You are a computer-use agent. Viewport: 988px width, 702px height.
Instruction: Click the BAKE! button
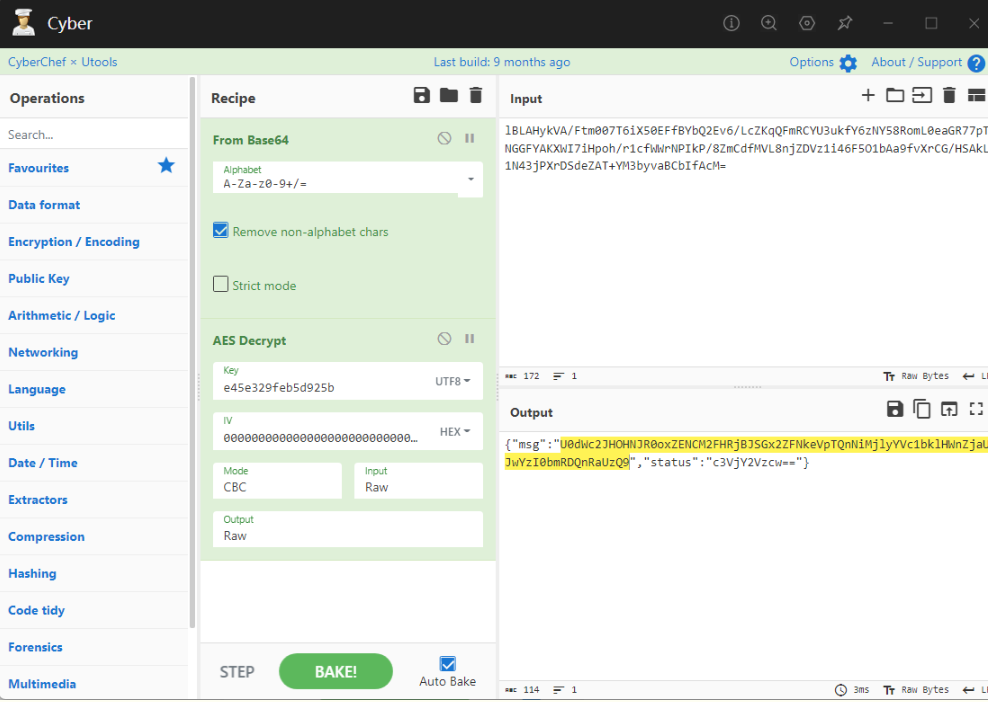[x=335, y=672]
